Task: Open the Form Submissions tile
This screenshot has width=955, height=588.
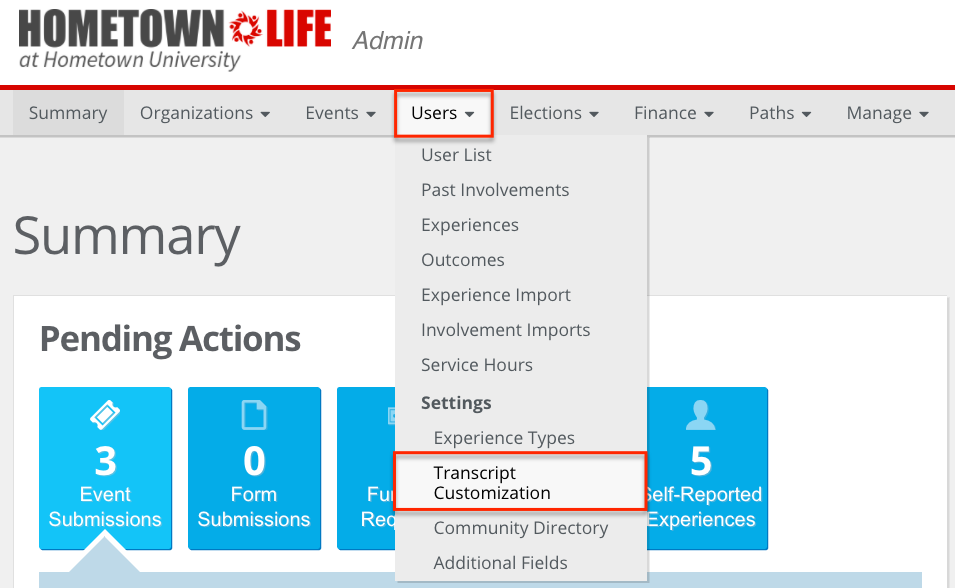Action: [254, 468]
